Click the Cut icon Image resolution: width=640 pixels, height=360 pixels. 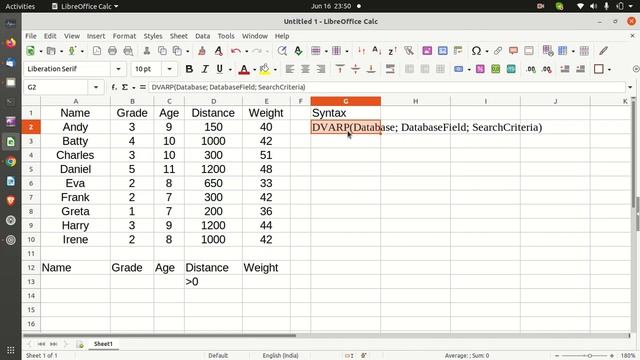point(147,51)
